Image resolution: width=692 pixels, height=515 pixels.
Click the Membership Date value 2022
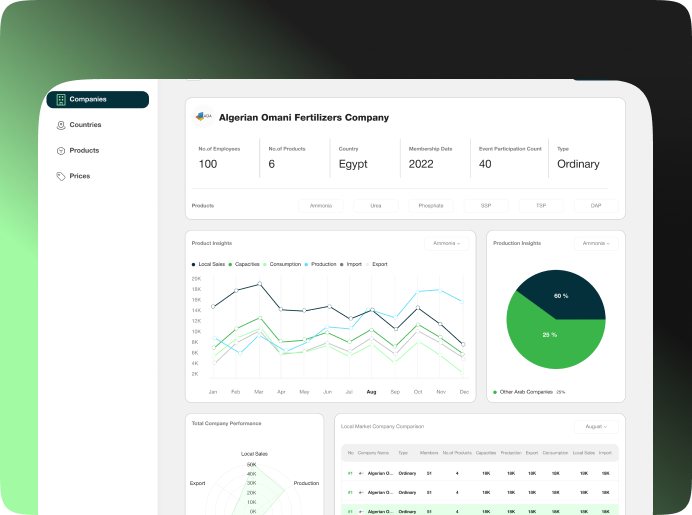[x=421, y=164]
